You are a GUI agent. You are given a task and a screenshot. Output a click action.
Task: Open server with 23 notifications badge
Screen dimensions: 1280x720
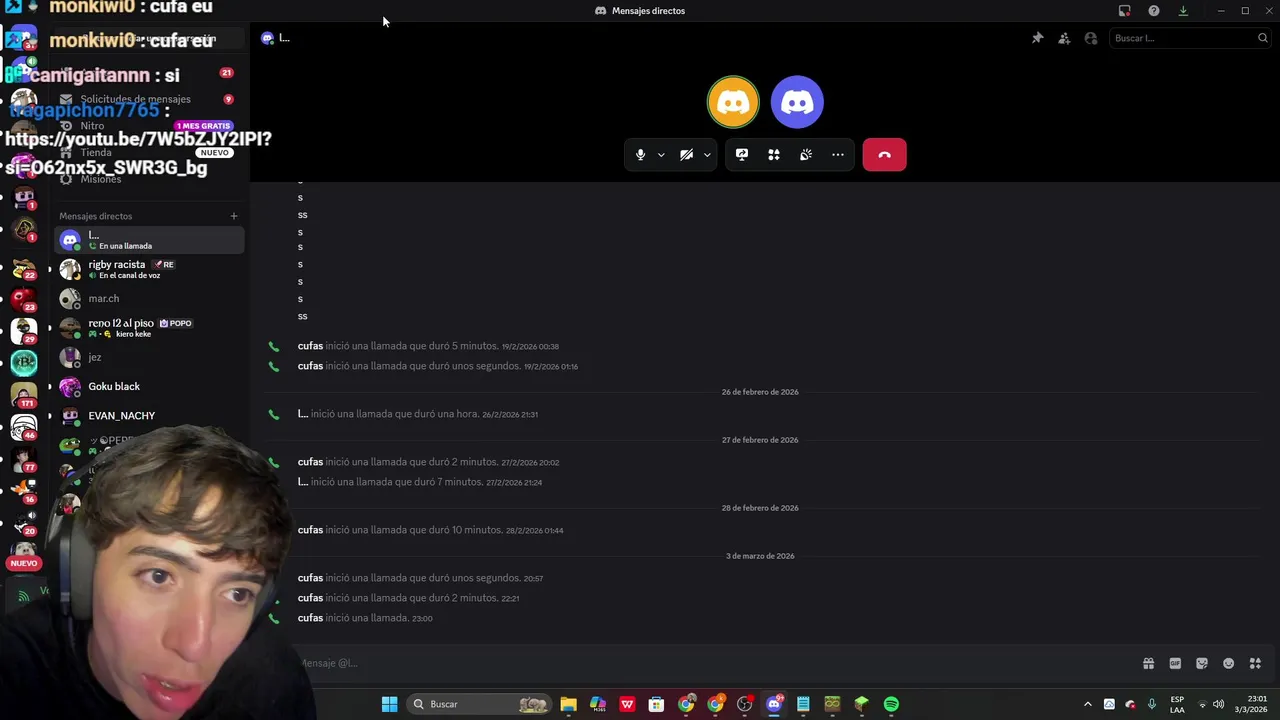(23, 299)
